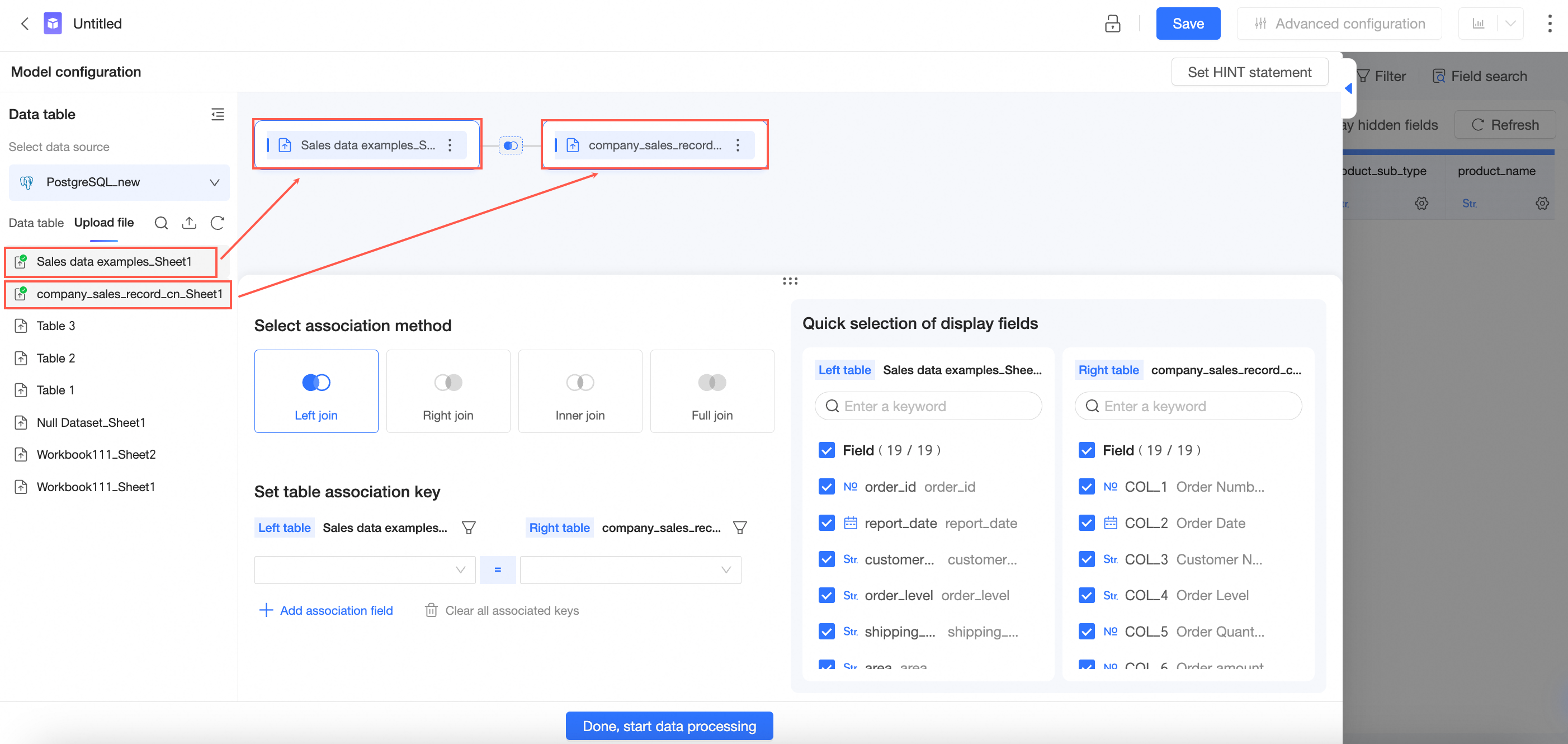The width and height of the screenshot is (1568, 744).
Task: Switch to the Data table tab
Action: point(36,223)
